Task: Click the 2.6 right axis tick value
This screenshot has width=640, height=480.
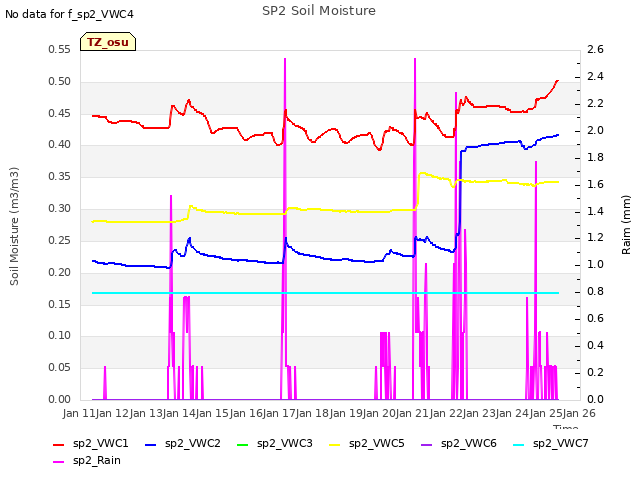Action: [x=595, y=50]
